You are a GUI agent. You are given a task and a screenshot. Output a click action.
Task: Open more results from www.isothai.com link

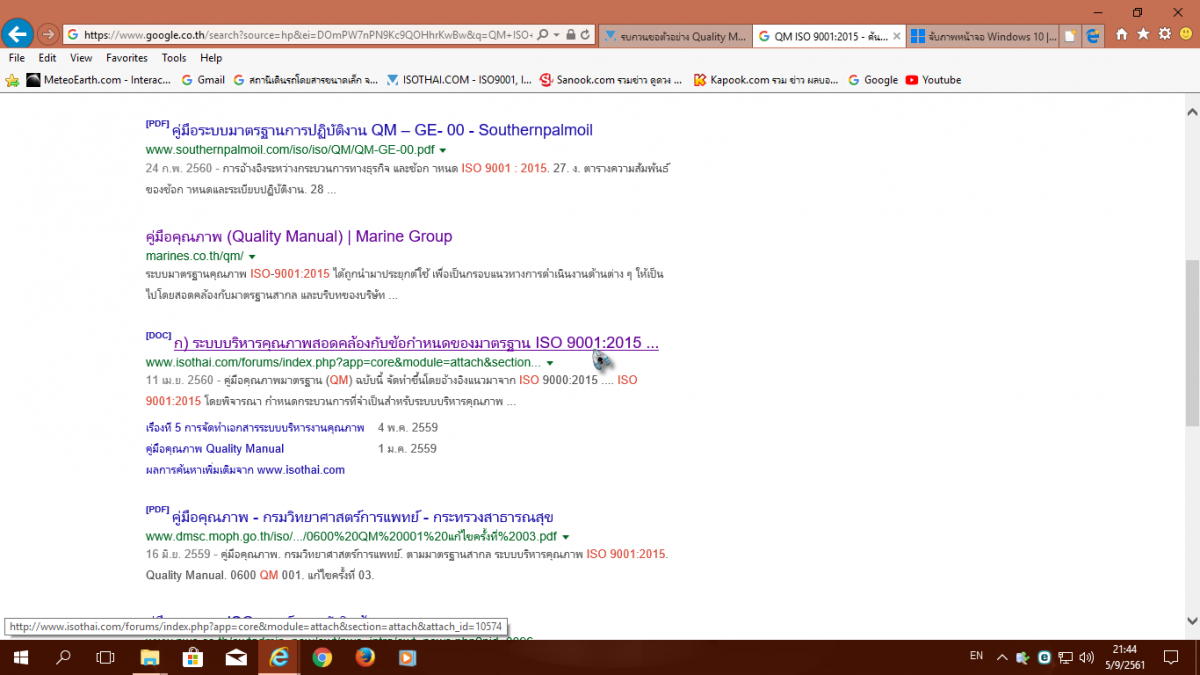[245, 470]
